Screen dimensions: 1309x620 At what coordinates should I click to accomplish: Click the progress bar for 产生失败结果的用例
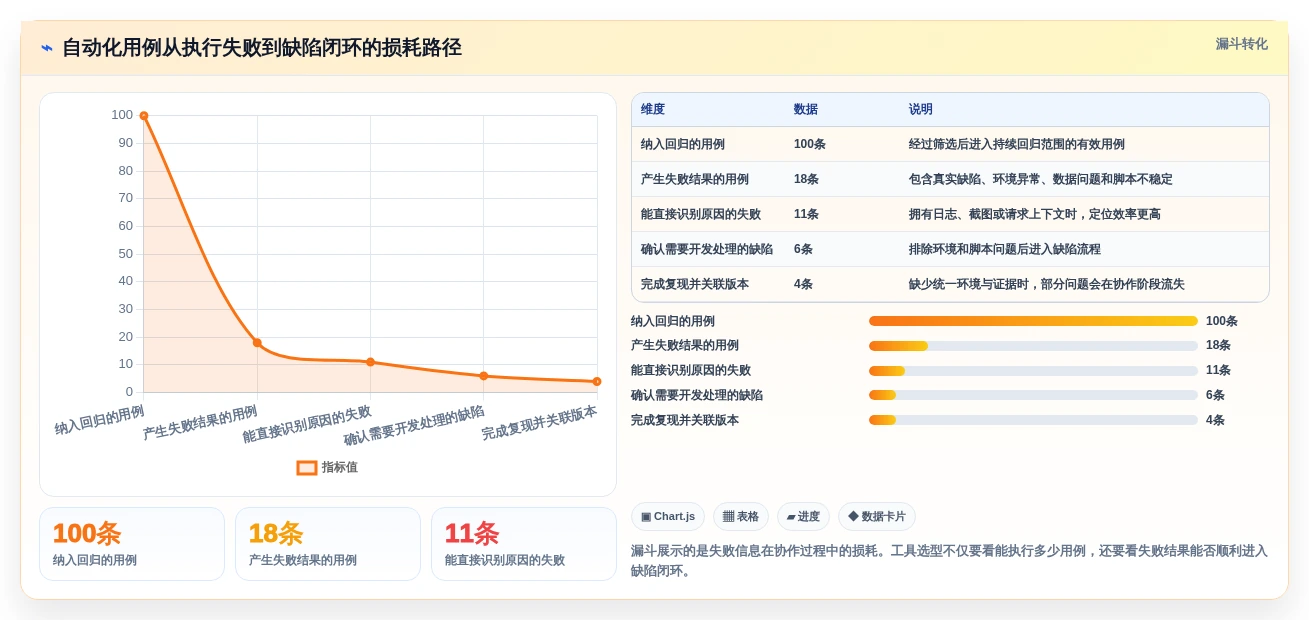(x=1033, y=346)
